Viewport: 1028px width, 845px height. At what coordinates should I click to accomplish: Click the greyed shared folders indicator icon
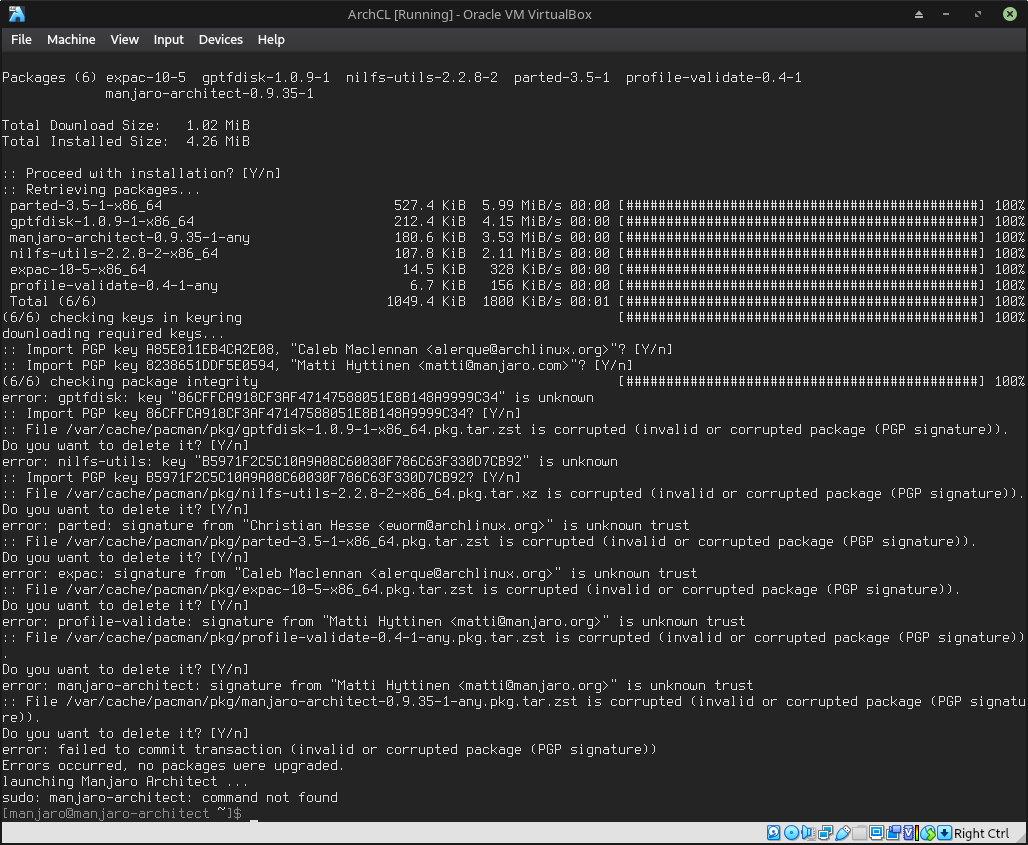[860, 833]
